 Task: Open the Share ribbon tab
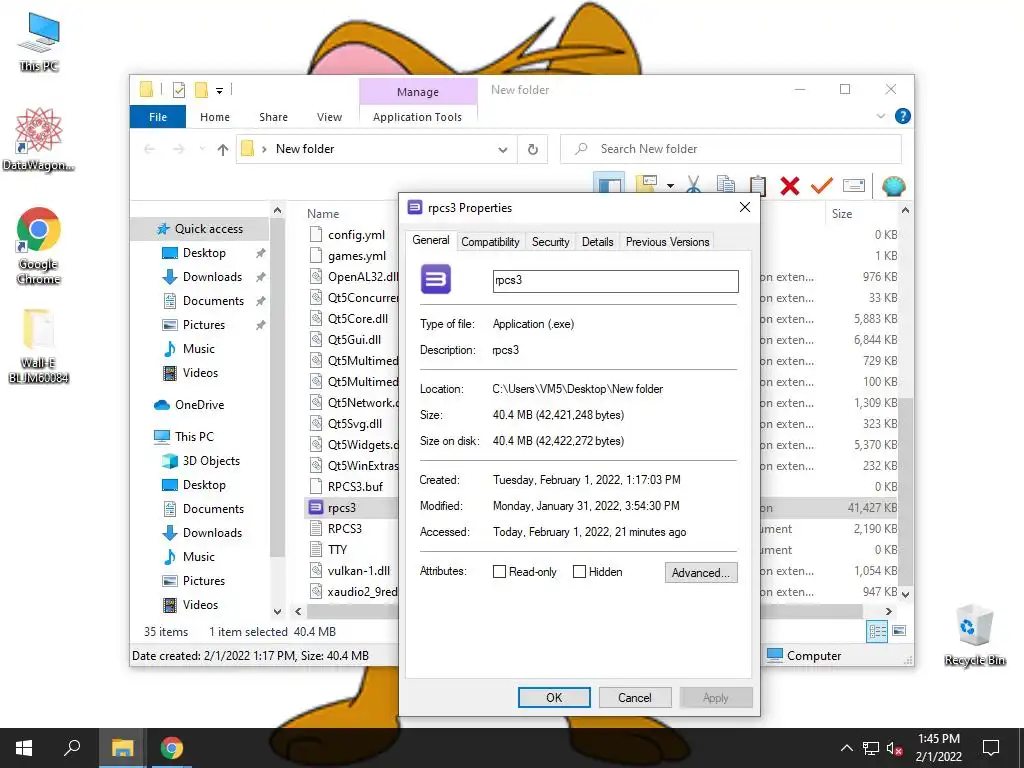click(273, 117)
